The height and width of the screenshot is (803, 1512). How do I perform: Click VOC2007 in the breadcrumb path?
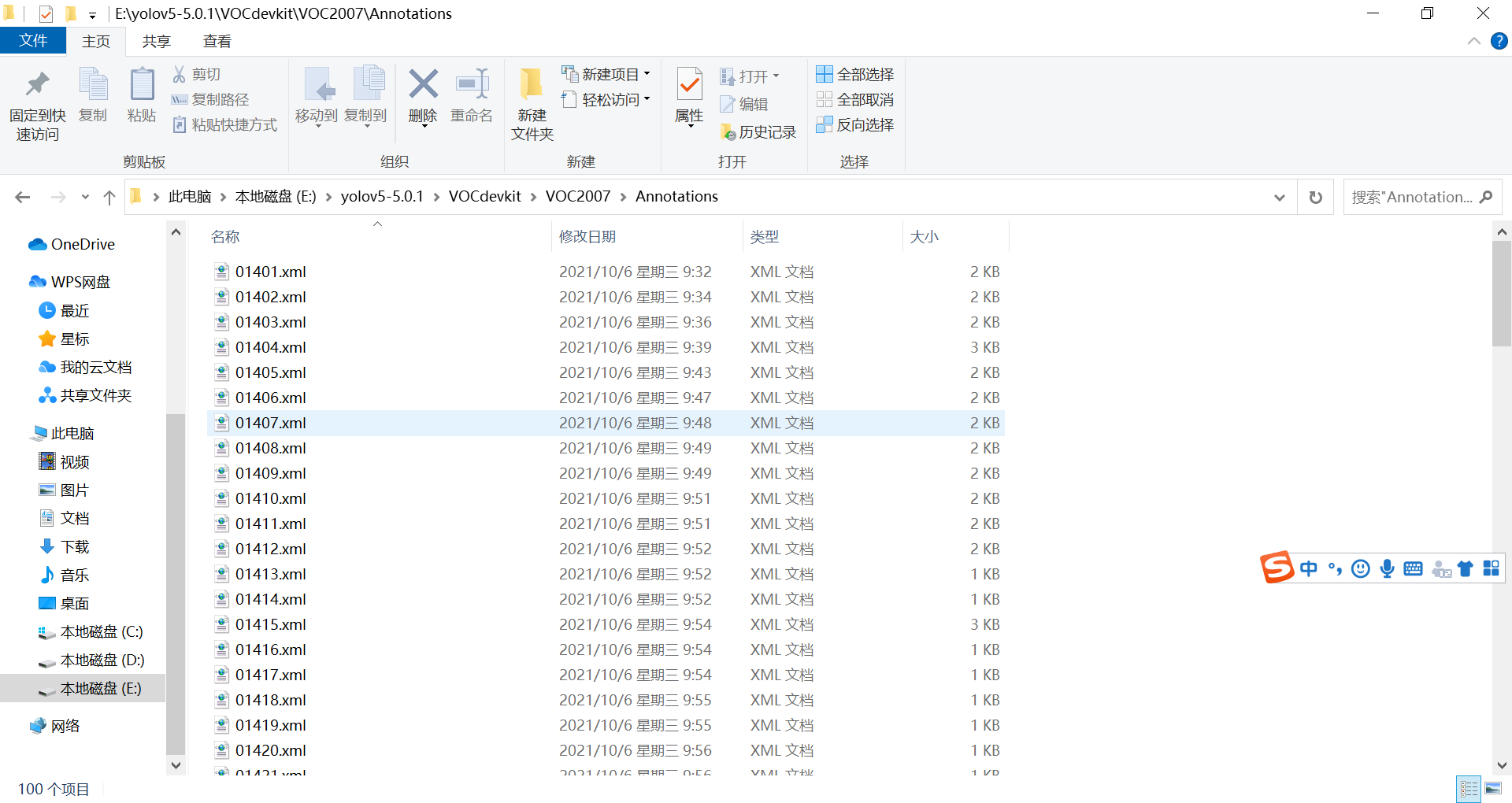click(577, 197)
